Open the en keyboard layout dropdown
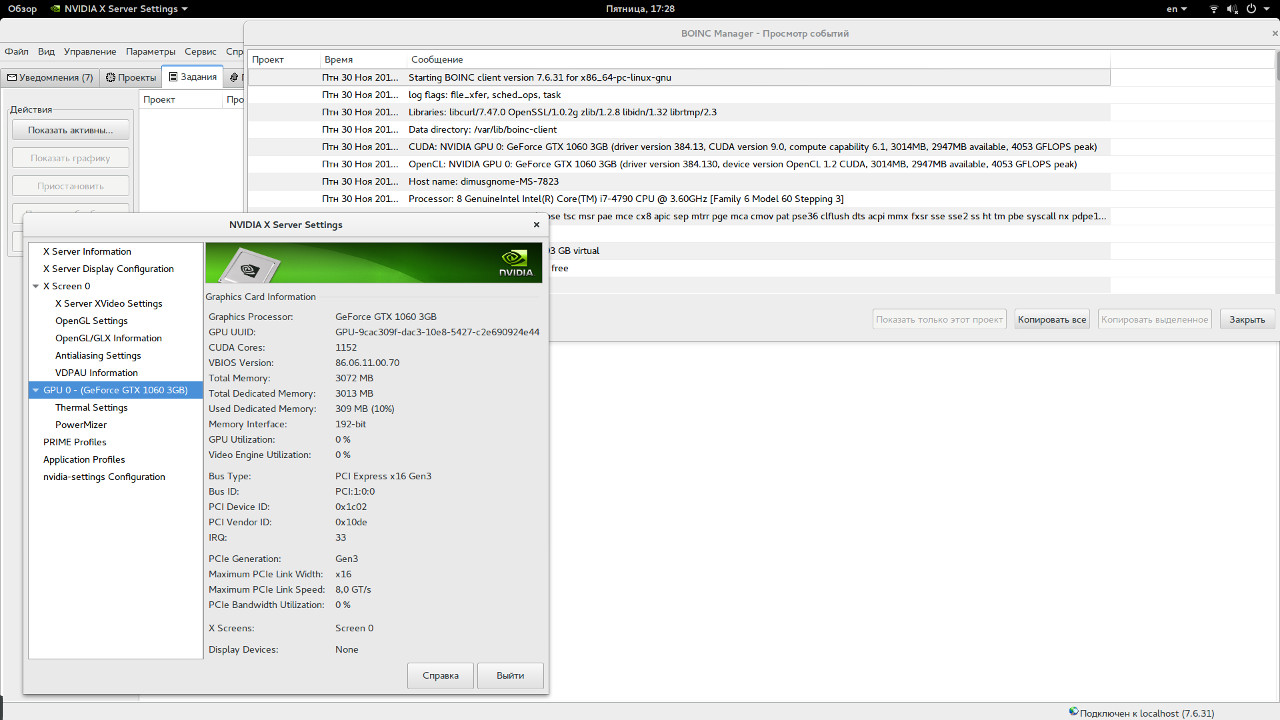This screenshot has height=720, width=1280. [x=1177, y=9]
